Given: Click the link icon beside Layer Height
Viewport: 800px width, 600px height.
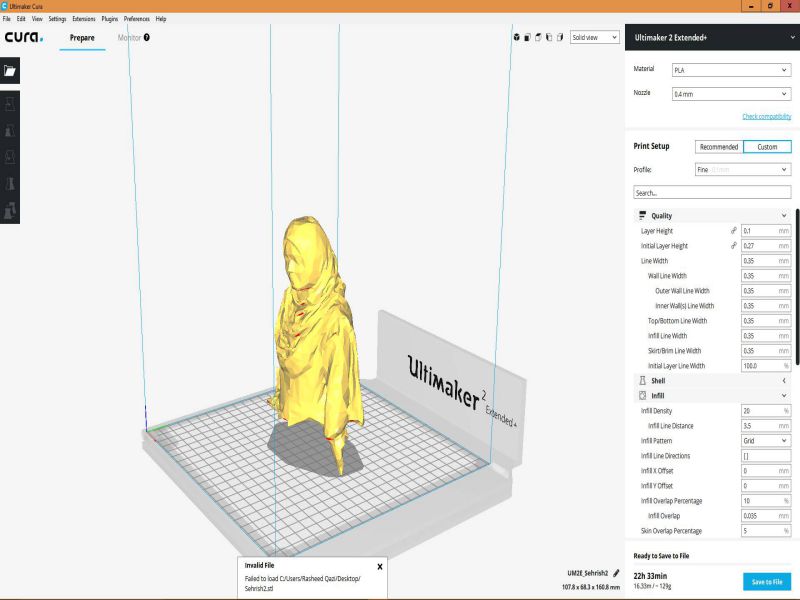Looking at the screenshot, I should (733, 231).
